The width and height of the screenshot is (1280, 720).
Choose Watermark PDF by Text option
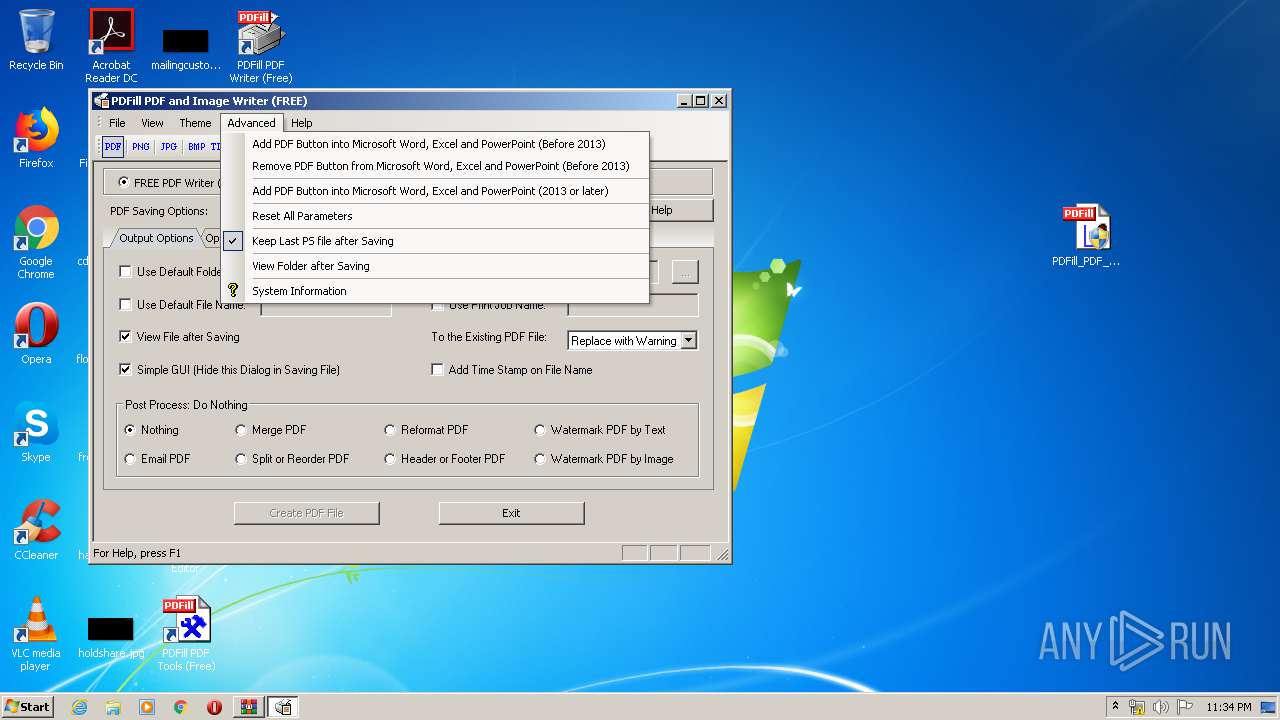(x=540, y=430)
